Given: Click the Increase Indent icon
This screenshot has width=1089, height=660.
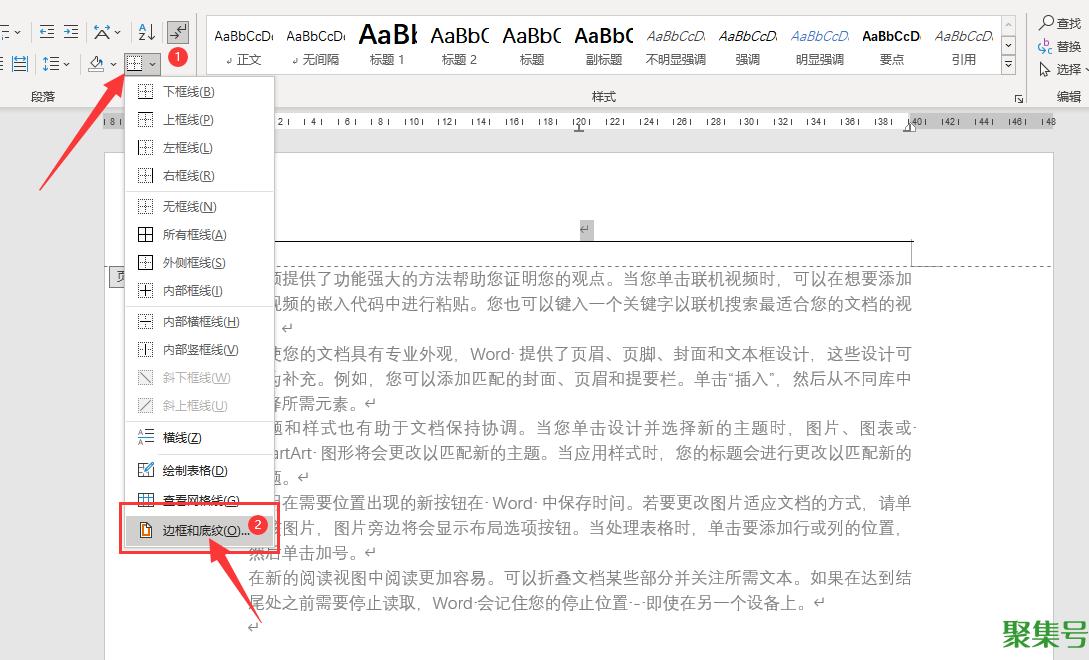Looking at the screenshot, I should (71, 33).
